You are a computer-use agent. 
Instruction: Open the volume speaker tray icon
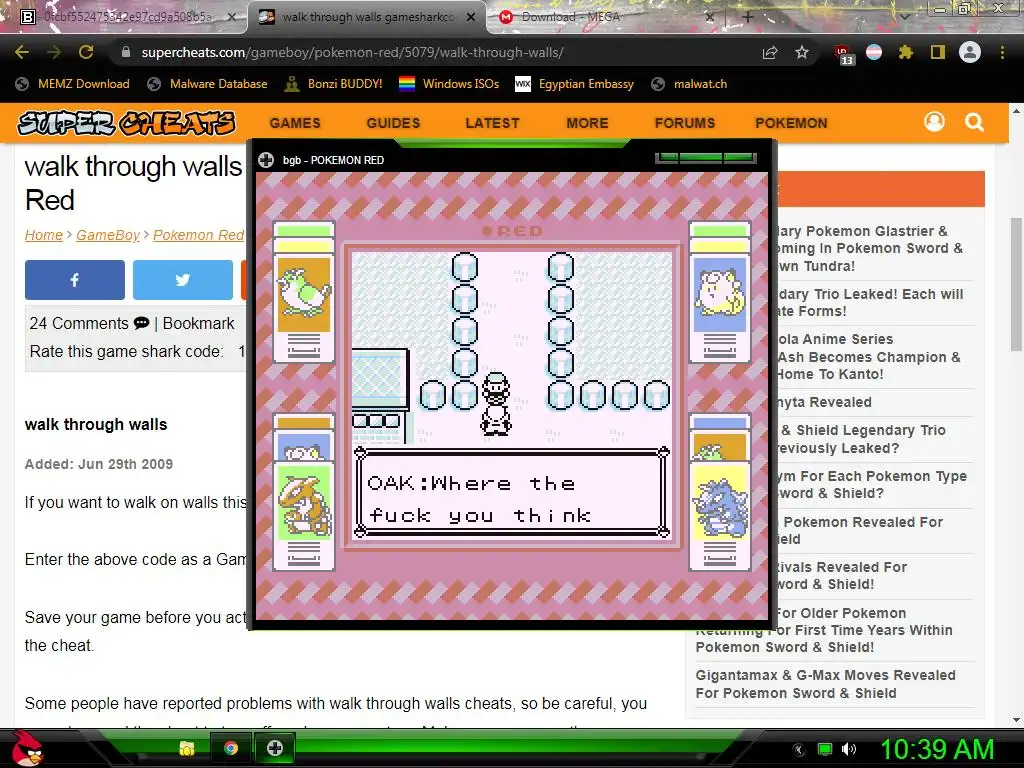pos(848,749)
